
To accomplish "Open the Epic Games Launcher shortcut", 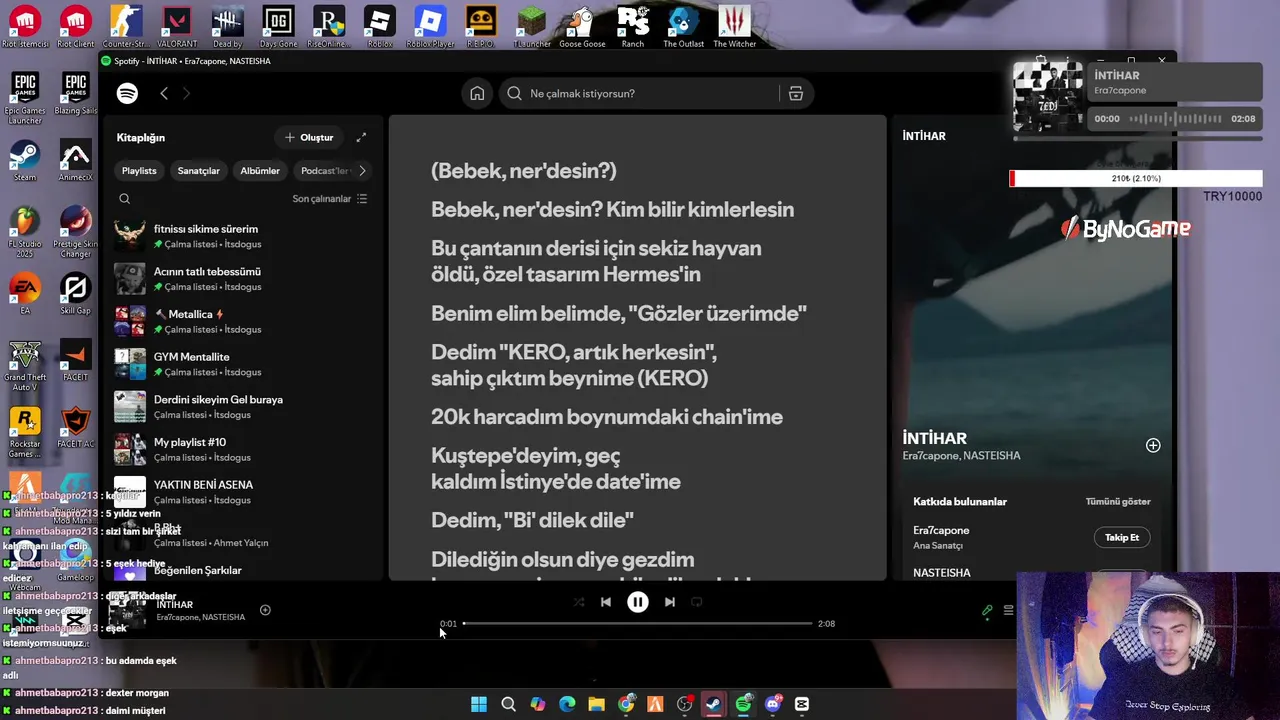I will (x=25, y=98).
